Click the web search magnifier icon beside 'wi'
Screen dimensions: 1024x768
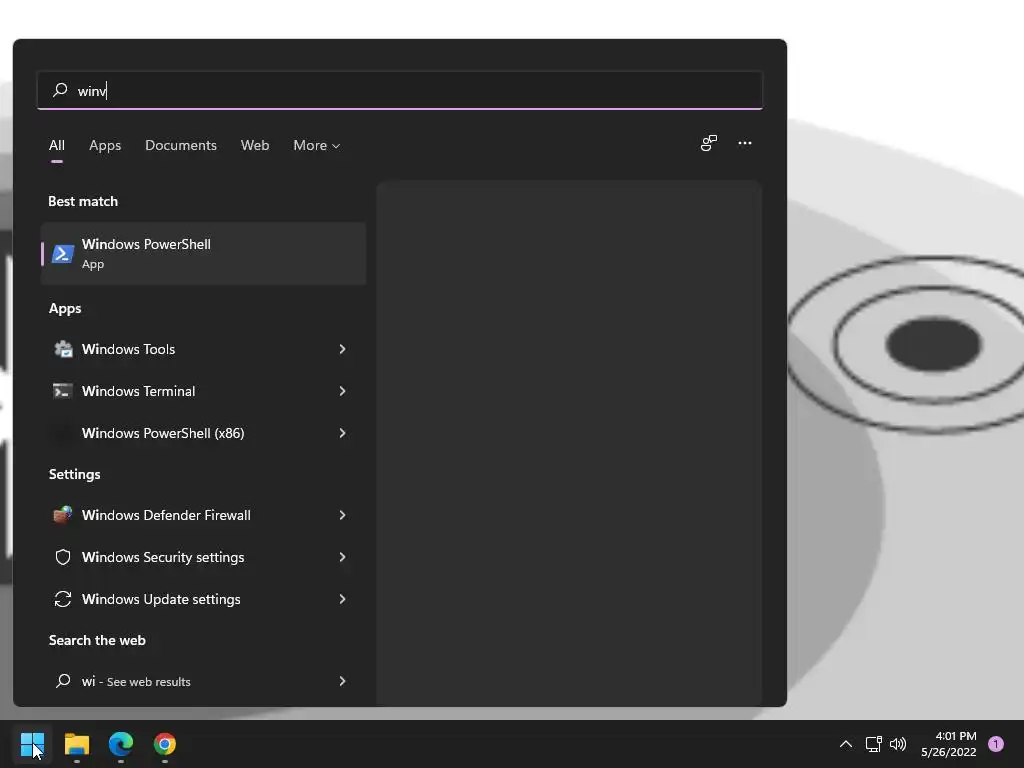point(63,681)
